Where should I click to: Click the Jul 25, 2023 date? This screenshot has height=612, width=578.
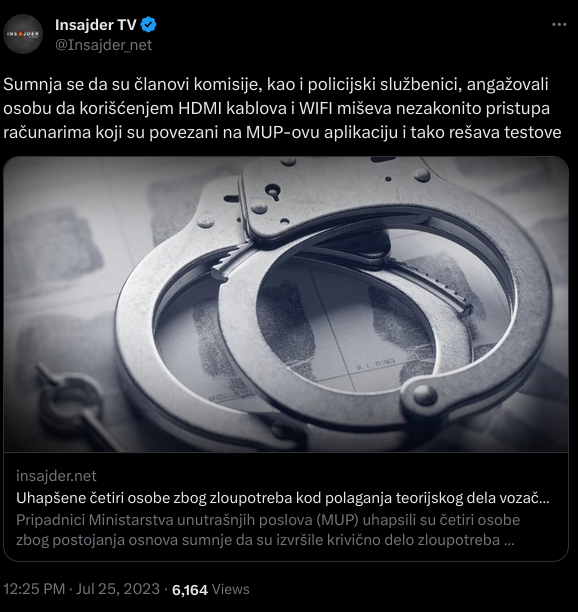click(118, 589)
